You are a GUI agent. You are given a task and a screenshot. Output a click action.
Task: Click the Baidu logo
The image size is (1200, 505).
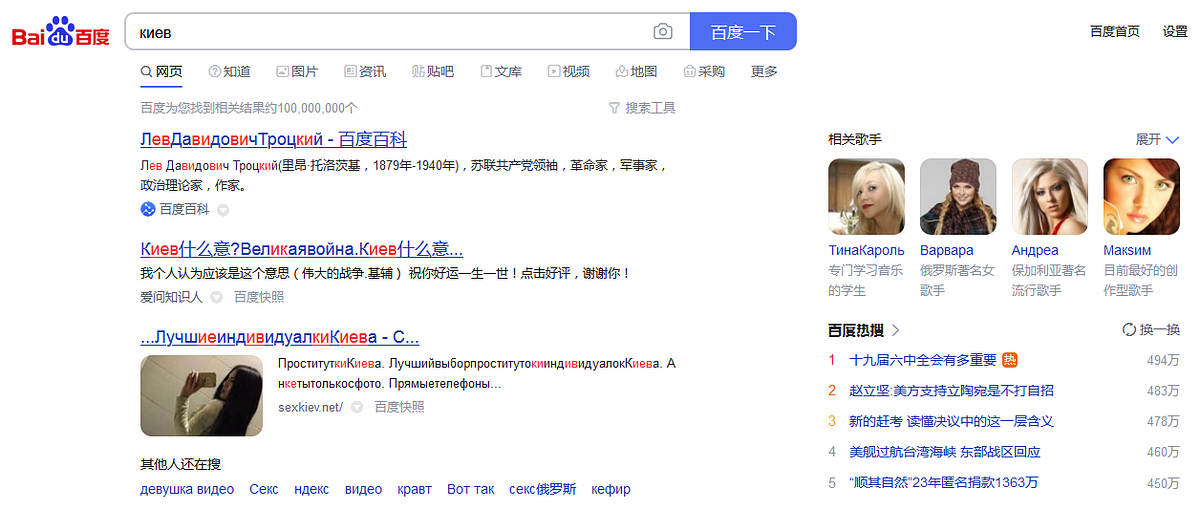(60, 32)
